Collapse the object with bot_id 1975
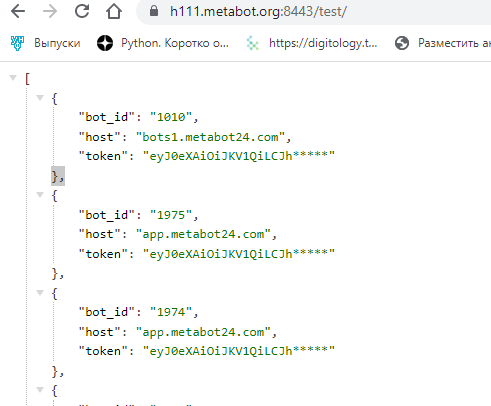 (x=40, y=195)
